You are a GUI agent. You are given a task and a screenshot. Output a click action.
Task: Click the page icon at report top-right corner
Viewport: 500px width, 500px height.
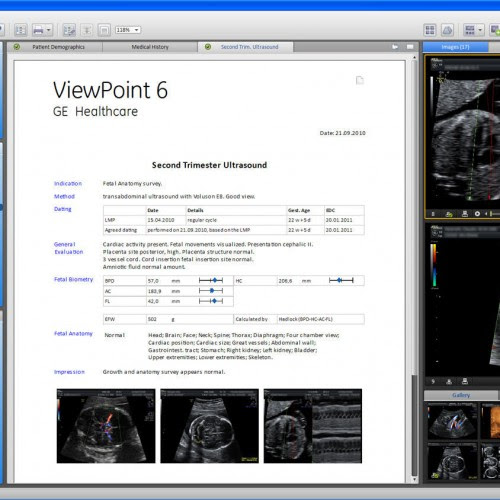[360, 80]
